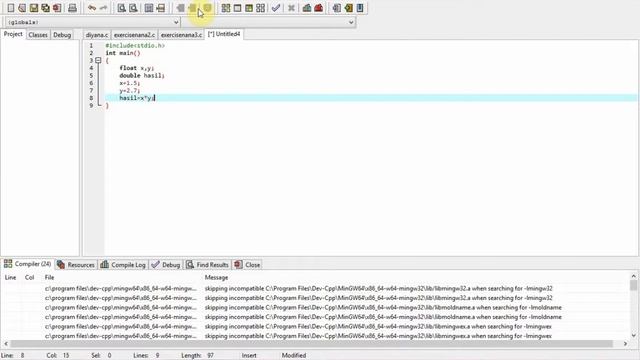640x360 pixels.
Task: Click the horizontal scrollbar's right arrow
Action: pyautogui.click(x=625, y=344)
